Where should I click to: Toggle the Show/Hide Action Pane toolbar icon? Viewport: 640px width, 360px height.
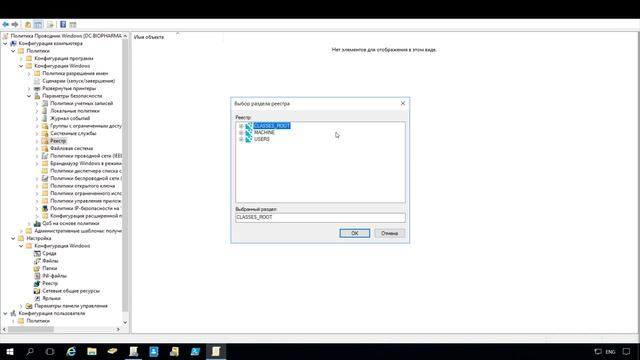click(73, 25)
